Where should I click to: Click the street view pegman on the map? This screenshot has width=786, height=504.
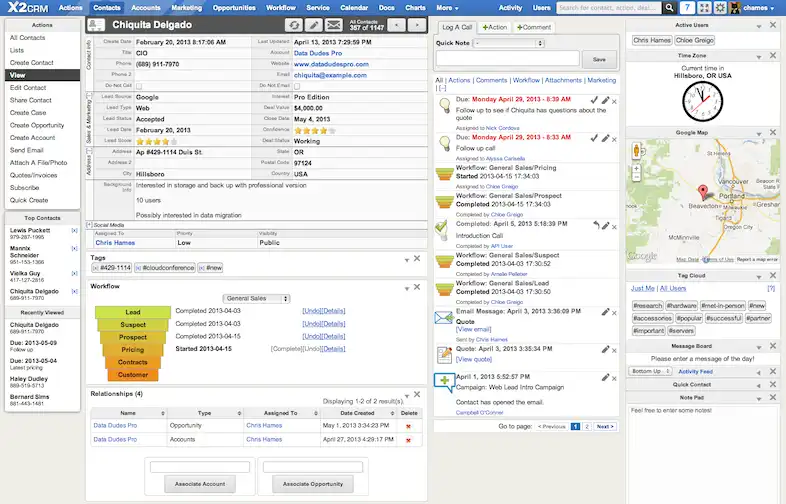(636, 150)
